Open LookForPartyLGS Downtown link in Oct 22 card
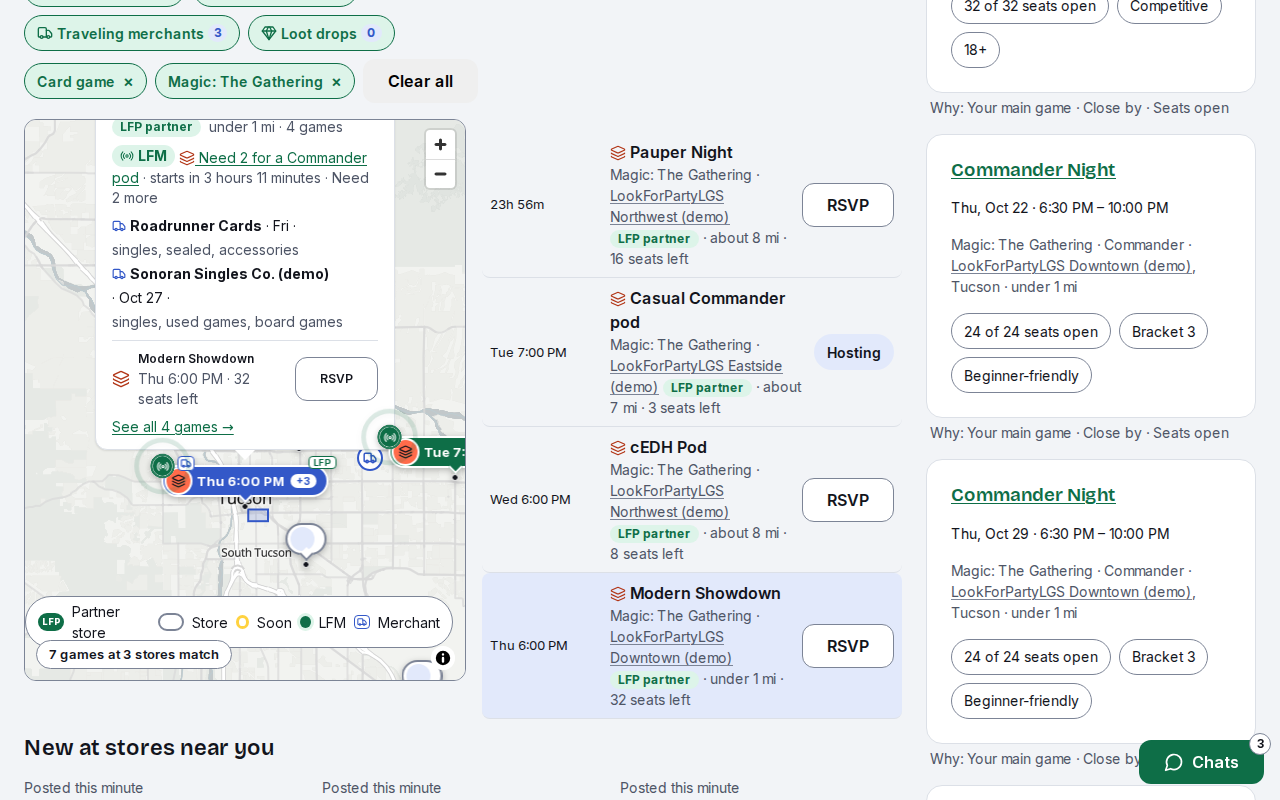The height and width of the screenshot is (800, 1280). point(1072,266)
